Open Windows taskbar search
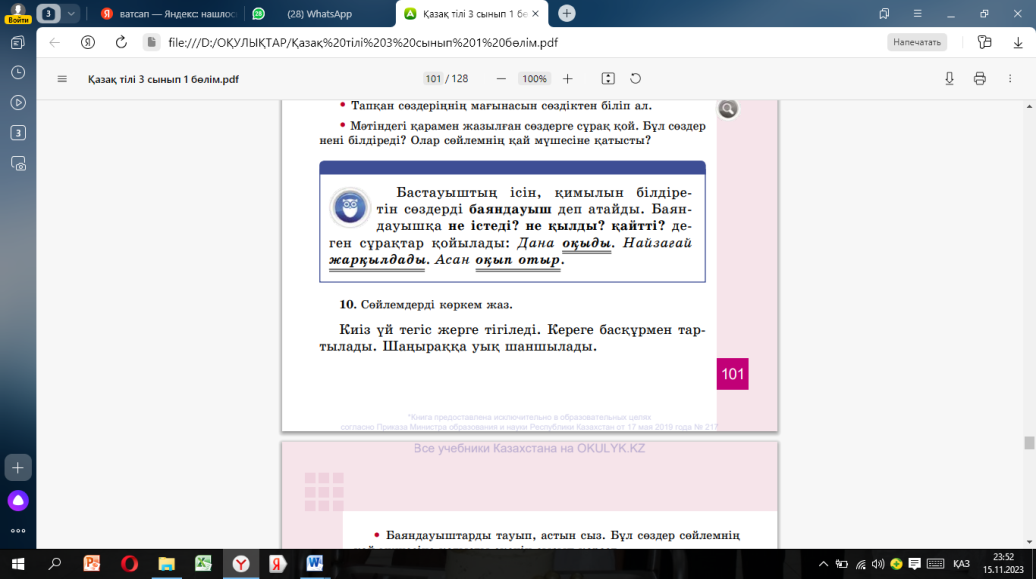Screen dimensions: 1036x579 55,564
